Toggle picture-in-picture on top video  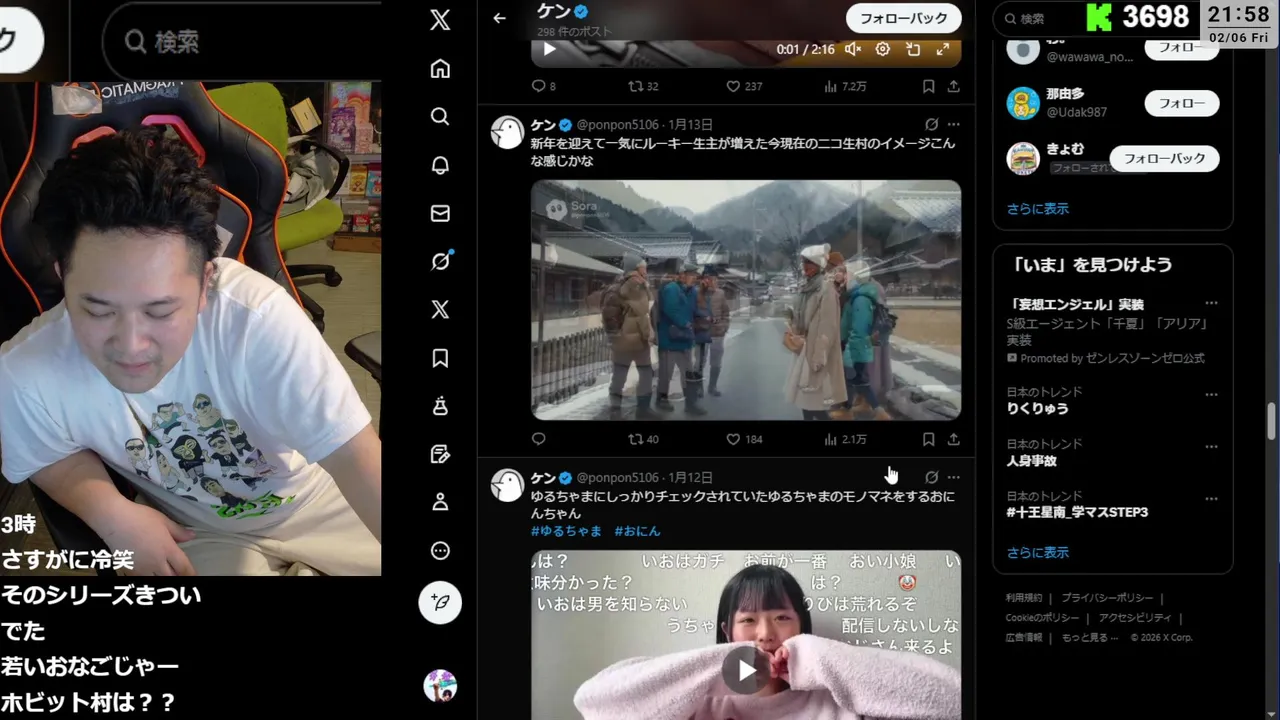[913, 49]
